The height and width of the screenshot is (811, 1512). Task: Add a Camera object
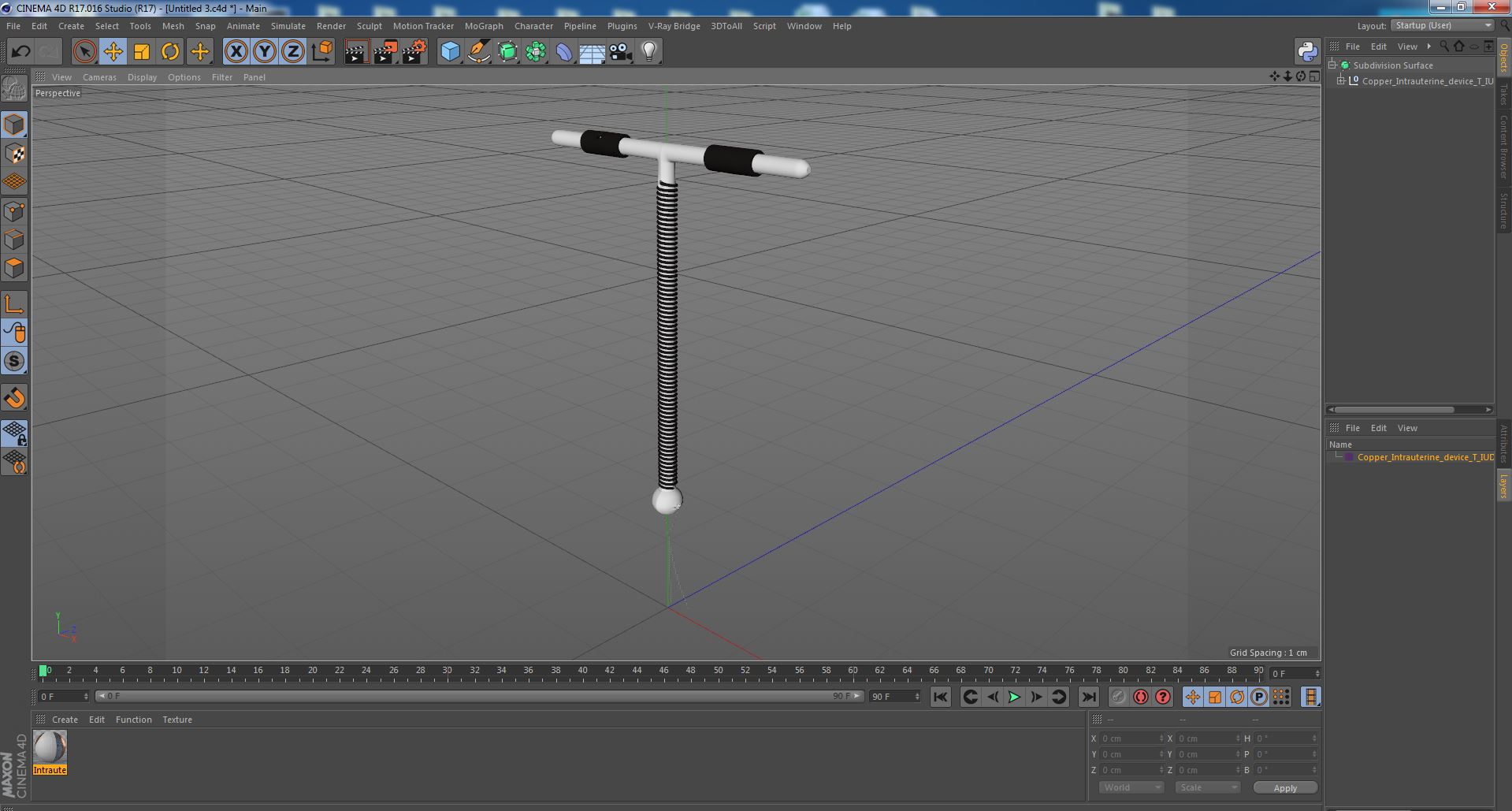point(621,52)
